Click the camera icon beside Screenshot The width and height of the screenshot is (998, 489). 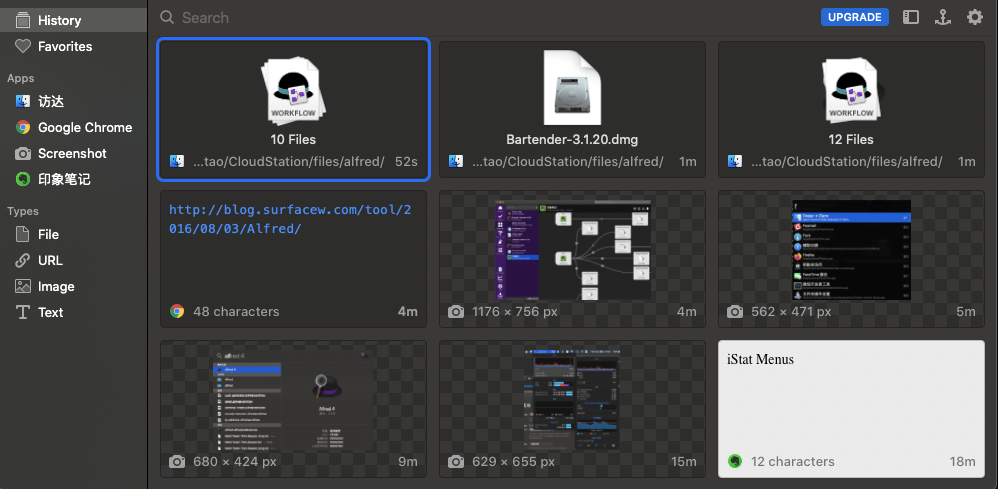pos(23,153)
